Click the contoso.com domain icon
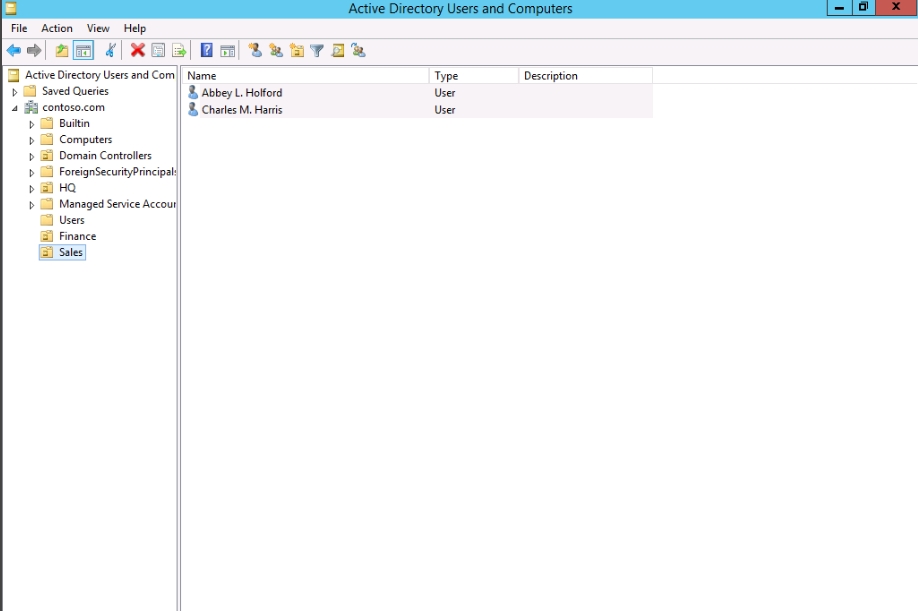 (x=31, y=107)
